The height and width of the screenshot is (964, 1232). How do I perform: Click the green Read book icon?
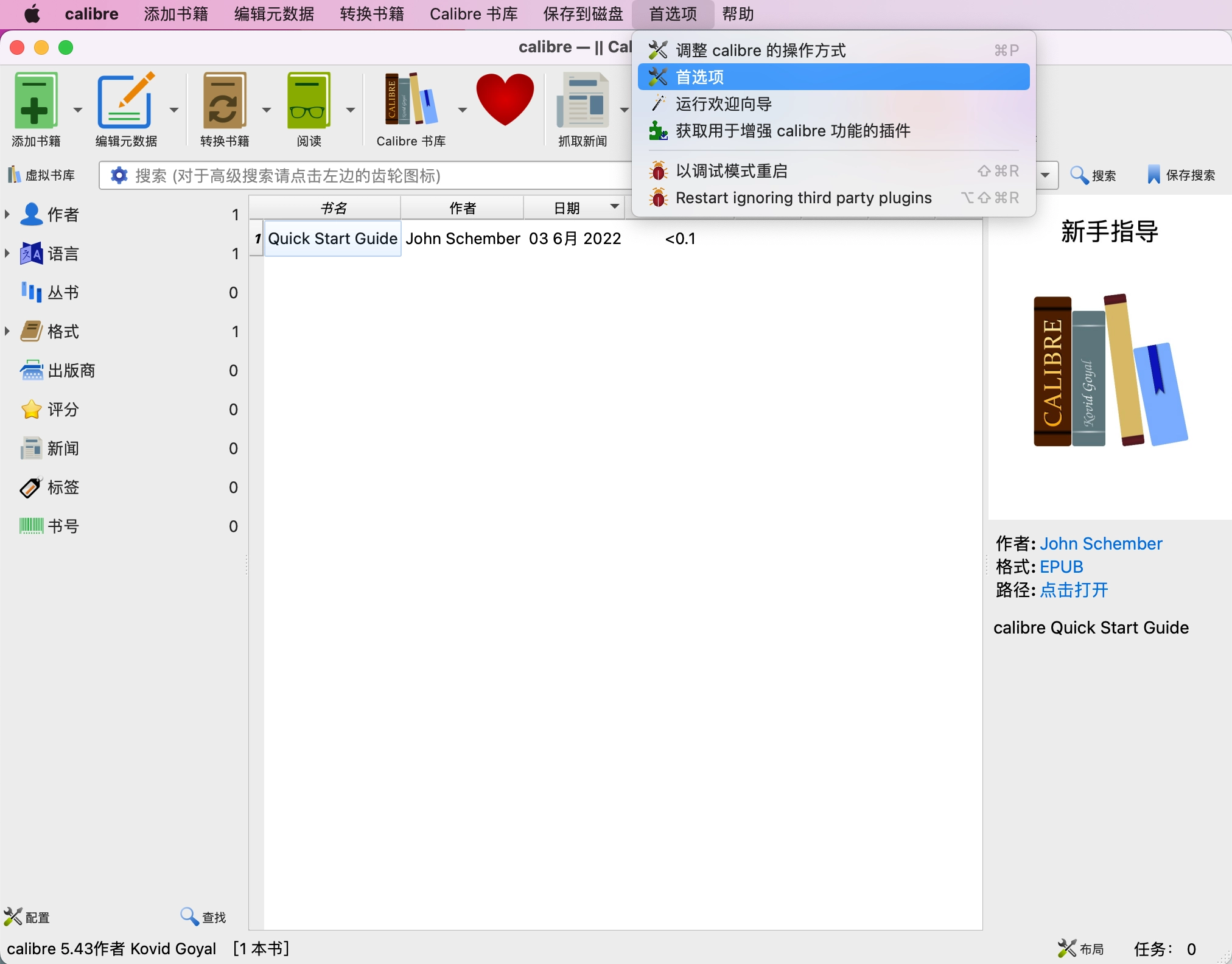point(309,101)
